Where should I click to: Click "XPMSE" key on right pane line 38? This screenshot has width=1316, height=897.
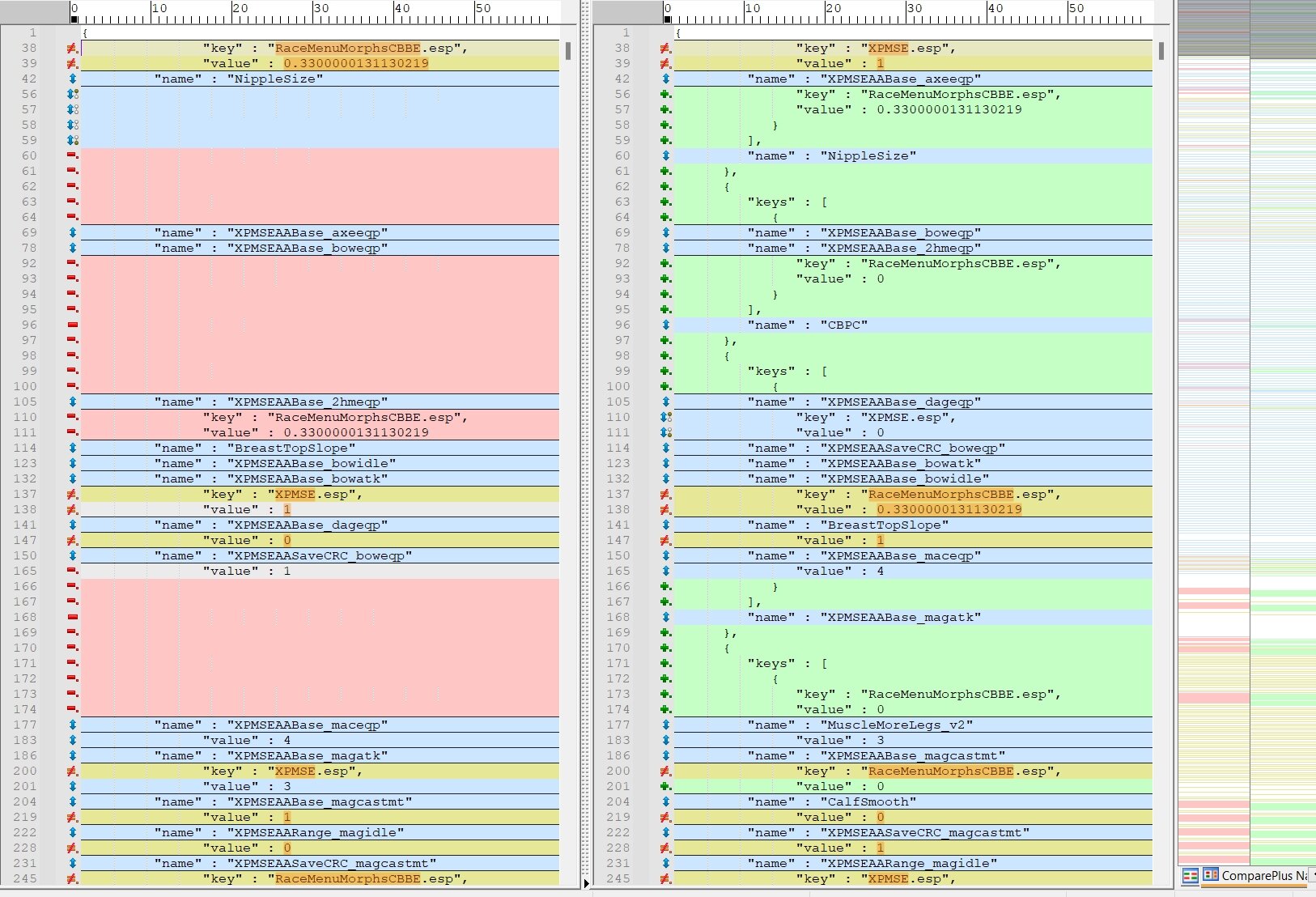[888, 49]
